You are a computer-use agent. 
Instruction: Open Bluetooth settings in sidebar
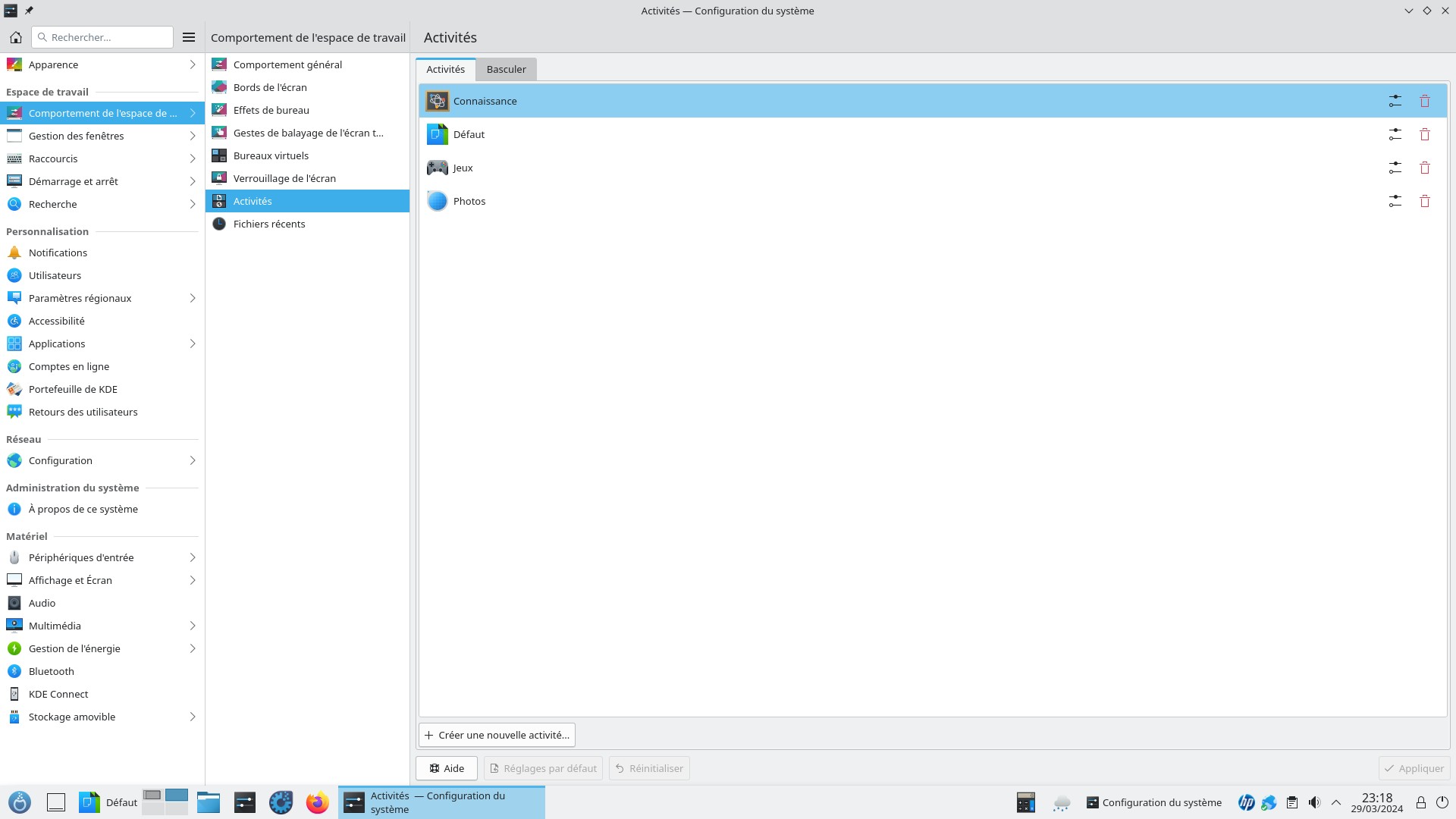pyautogui.click(x=52, y=671)
